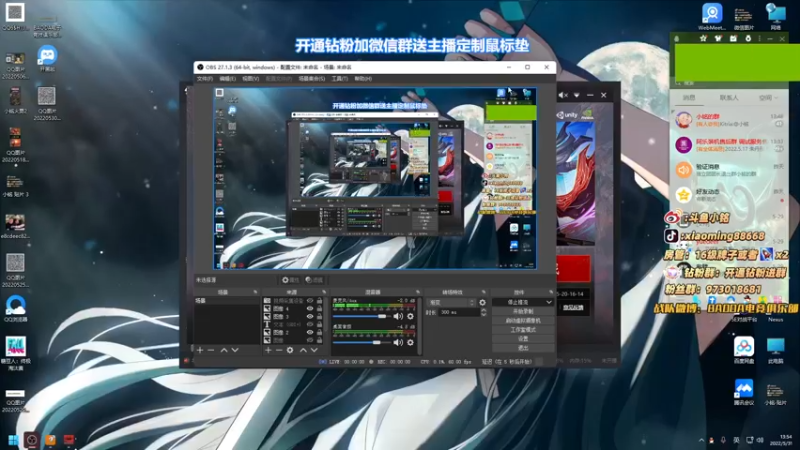Click the 开始录制 button
Screen dimensions: 800x450
[523, 311]
